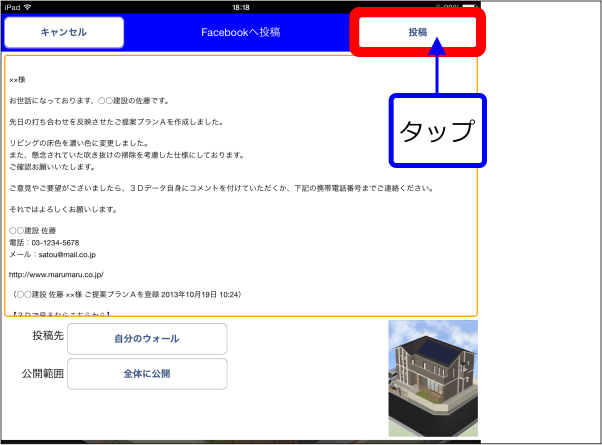Tap the 公開範囲 label text
The height and width of the screenshot is (445, 602).
[x=42, y=372]
